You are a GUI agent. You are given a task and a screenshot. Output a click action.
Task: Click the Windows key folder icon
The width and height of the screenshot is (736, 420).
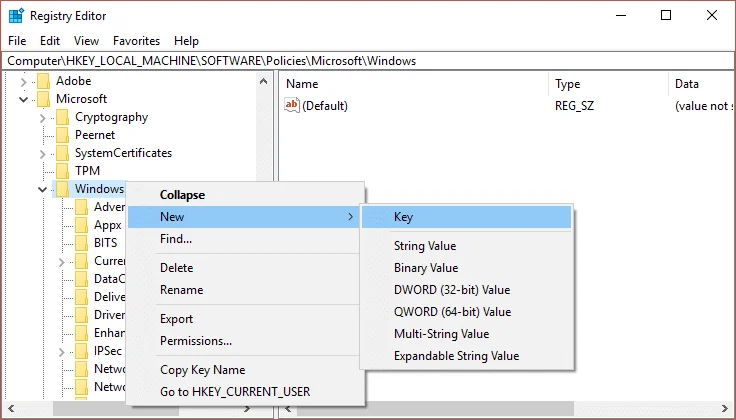click(x=62, y=189)
